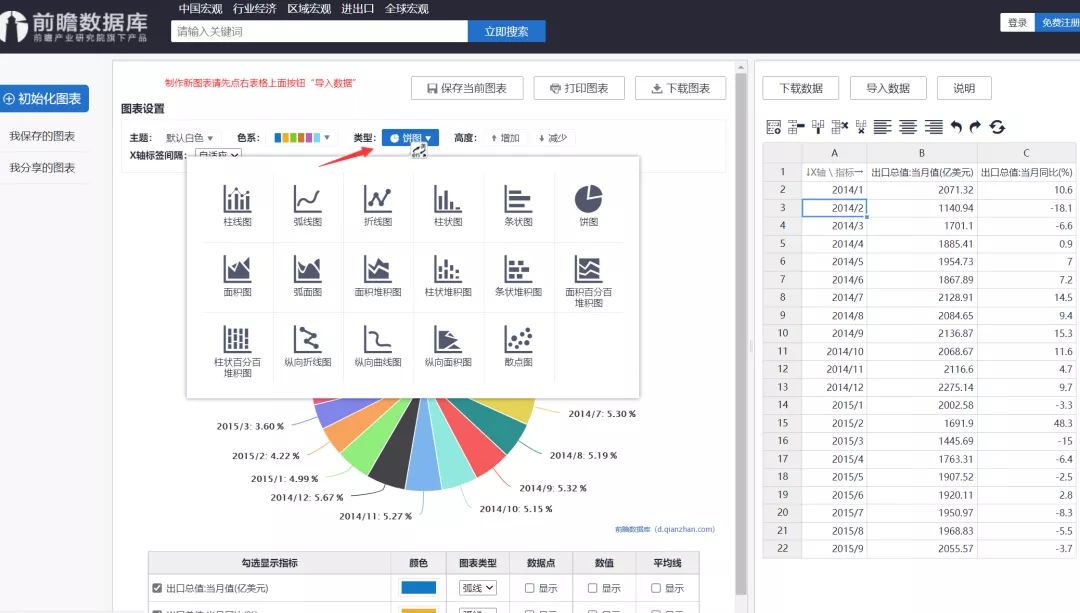The width and height of the screenshot is (1080, 613).
Task: Click the insert row table icon
Action: click(x=796, y=127)
